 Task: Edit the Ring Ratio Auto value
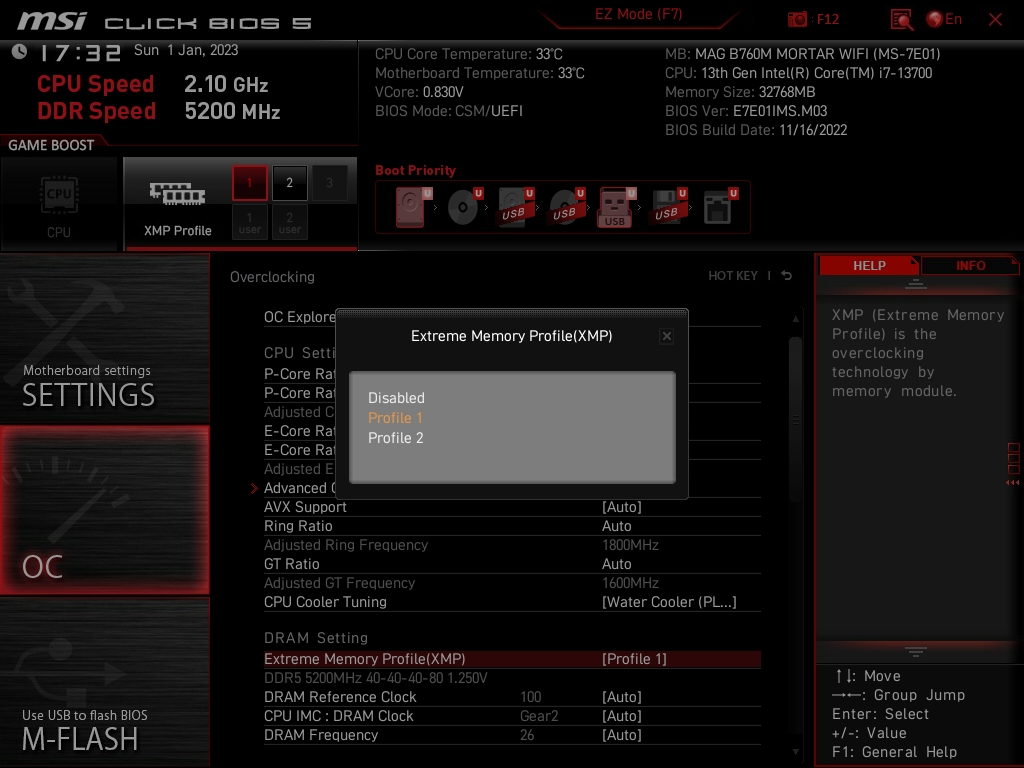click(x=616, y=526)
